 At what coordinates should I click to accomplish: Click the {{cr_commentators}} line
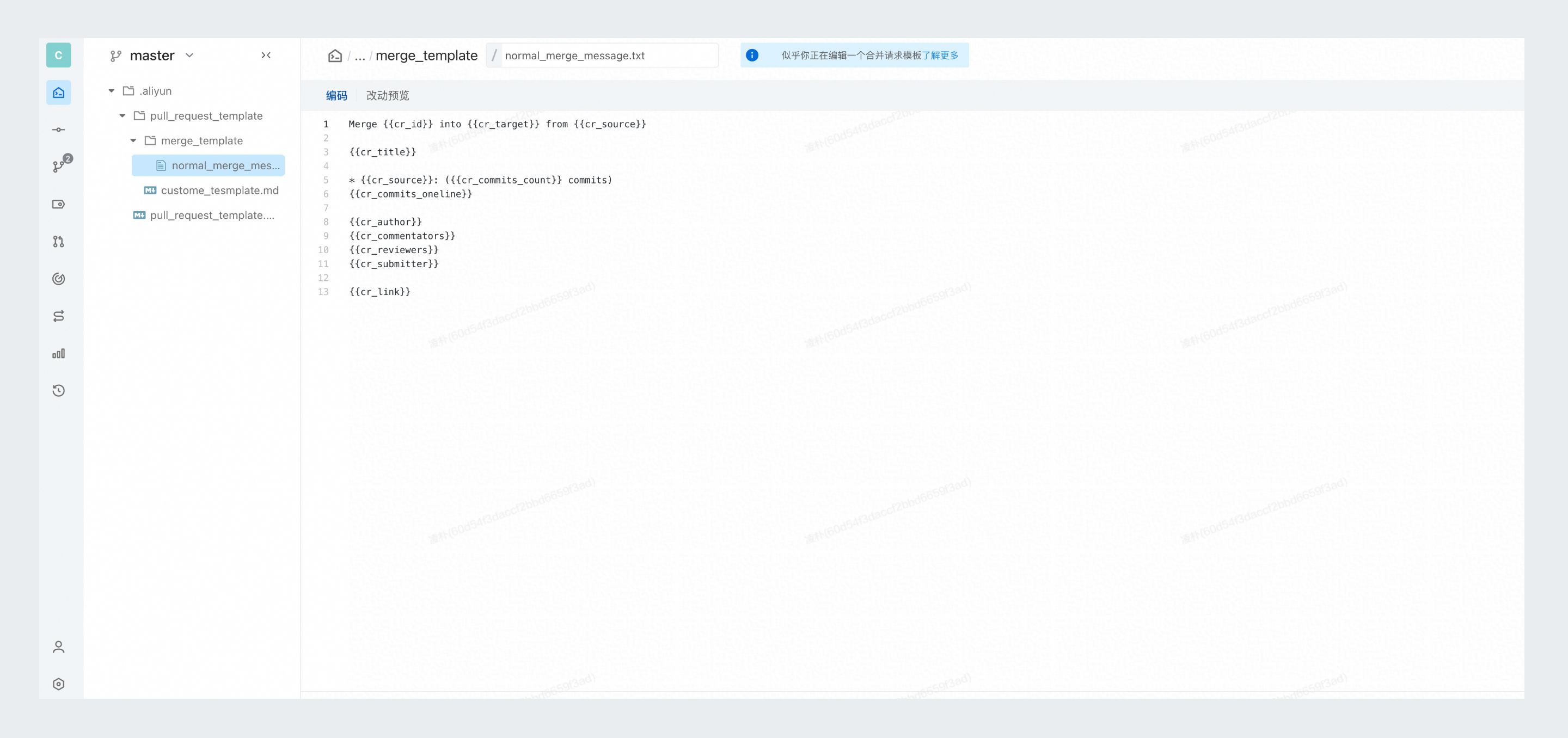tap(402, 236)
